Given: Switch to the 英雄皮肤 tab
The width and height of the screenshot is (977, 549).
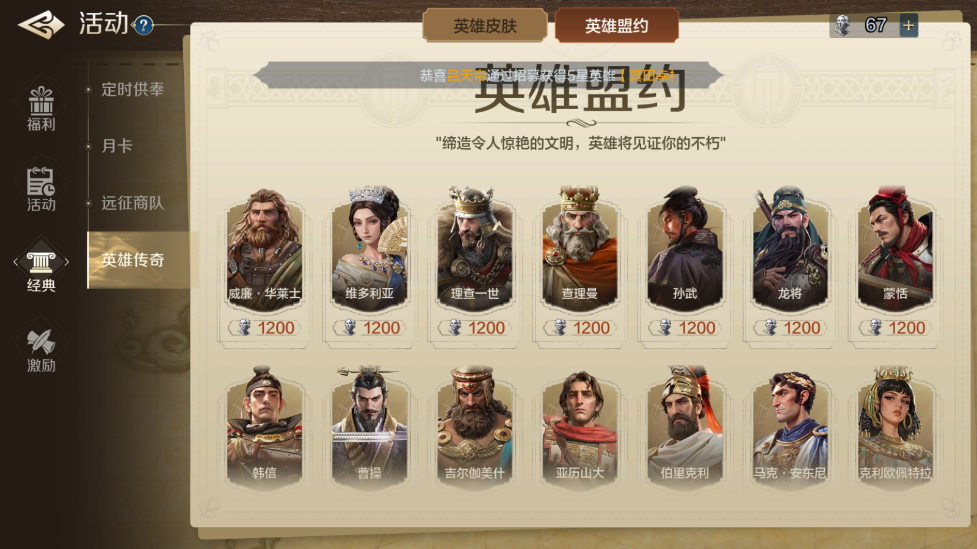Looking at the screenshot, I should click(485, 26).
